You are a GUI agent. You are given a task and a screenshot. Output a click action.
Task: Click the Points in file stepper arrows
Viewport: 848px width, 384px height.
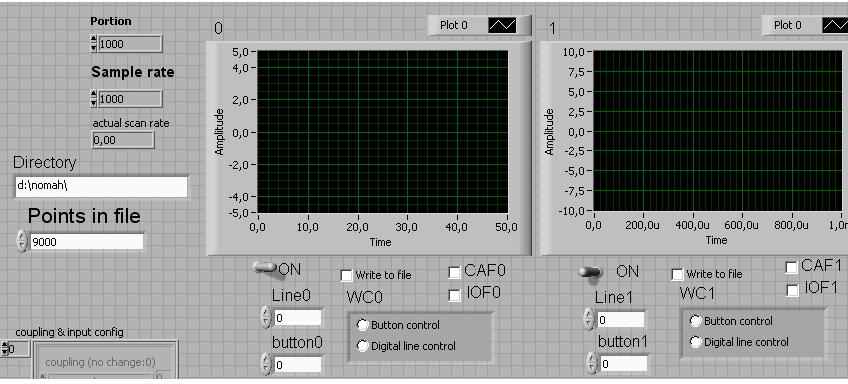[22, 241]
